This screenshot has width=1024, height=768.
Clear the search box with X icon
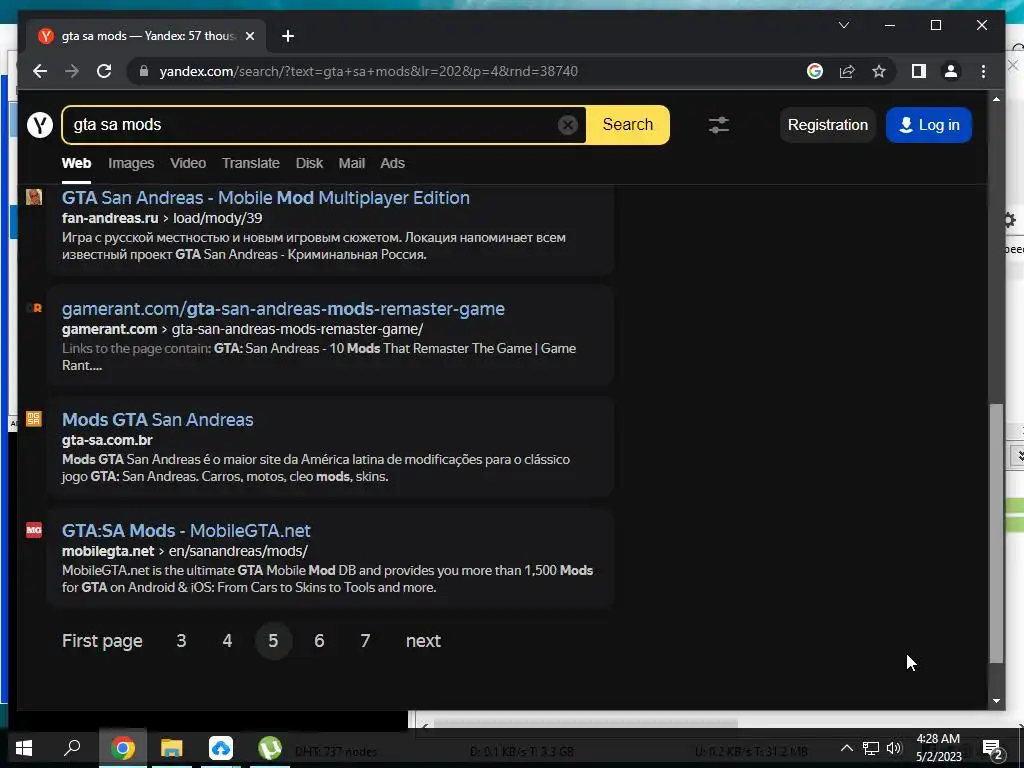[568, 125]
